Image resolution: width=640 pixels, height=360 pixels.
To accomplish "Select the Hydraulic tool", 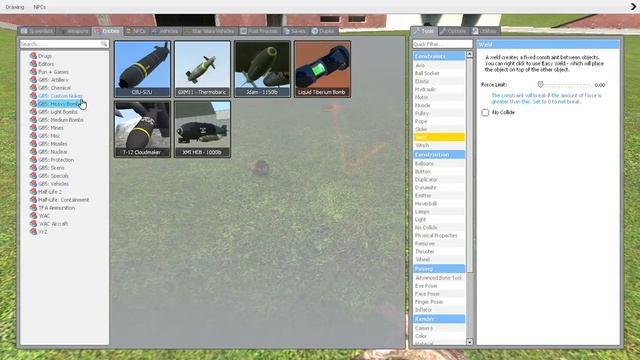I will (x=439, y=89).
